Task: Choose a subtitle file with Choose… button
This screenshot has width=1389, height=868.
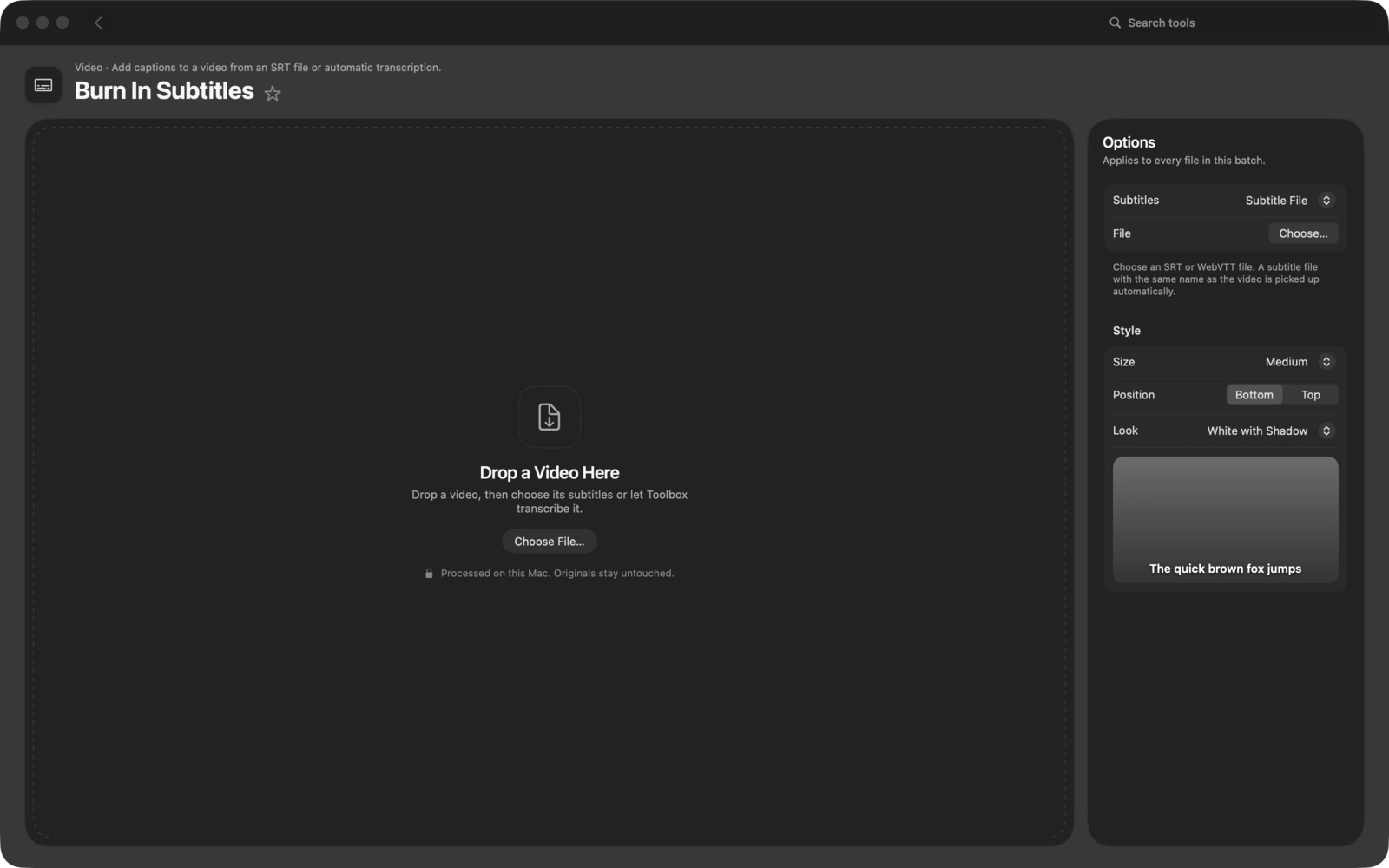Action: pos(1303,233)
